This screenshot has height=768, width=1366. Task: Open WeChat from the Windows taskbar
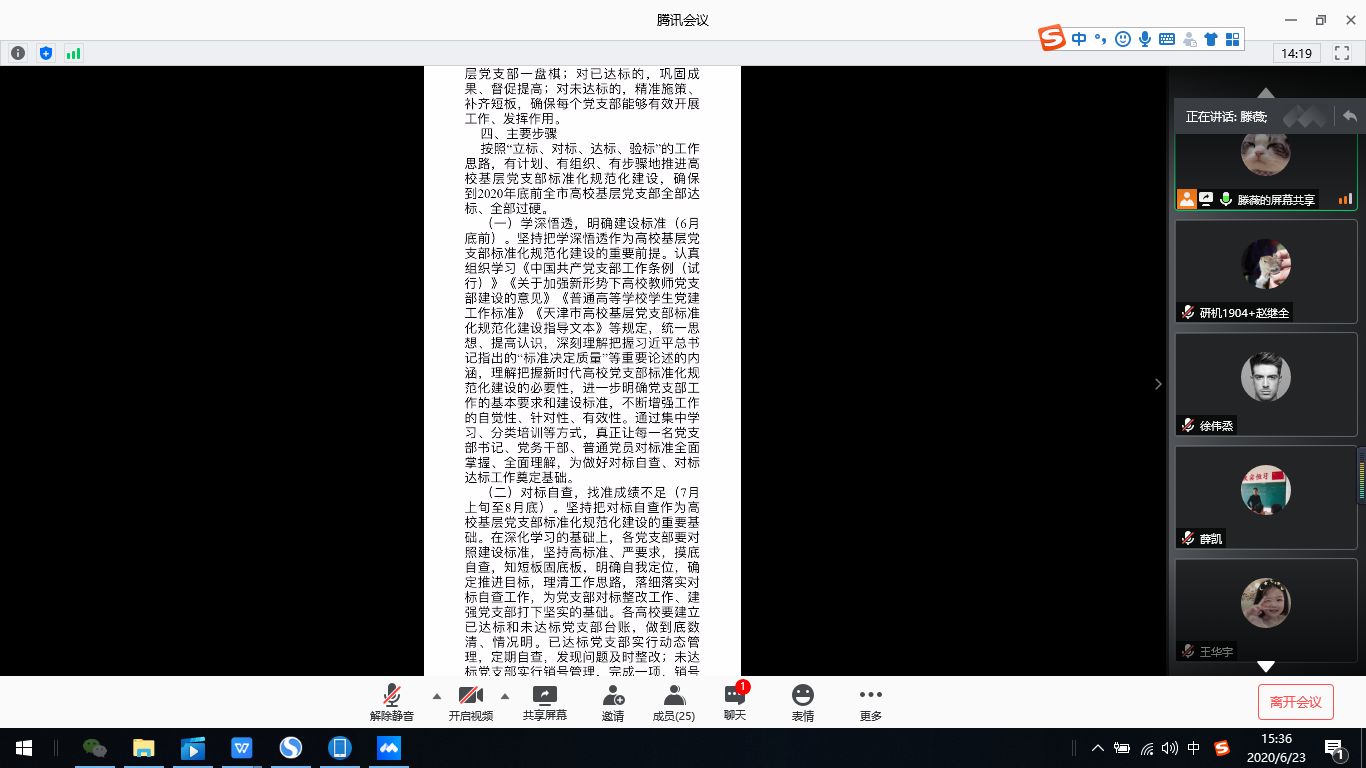[x=95, y=747]
